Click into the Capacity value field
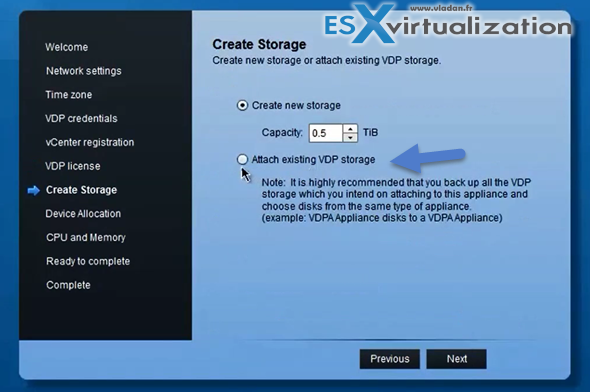The width and height of the screenshot is (590, 392). point(326,133)
